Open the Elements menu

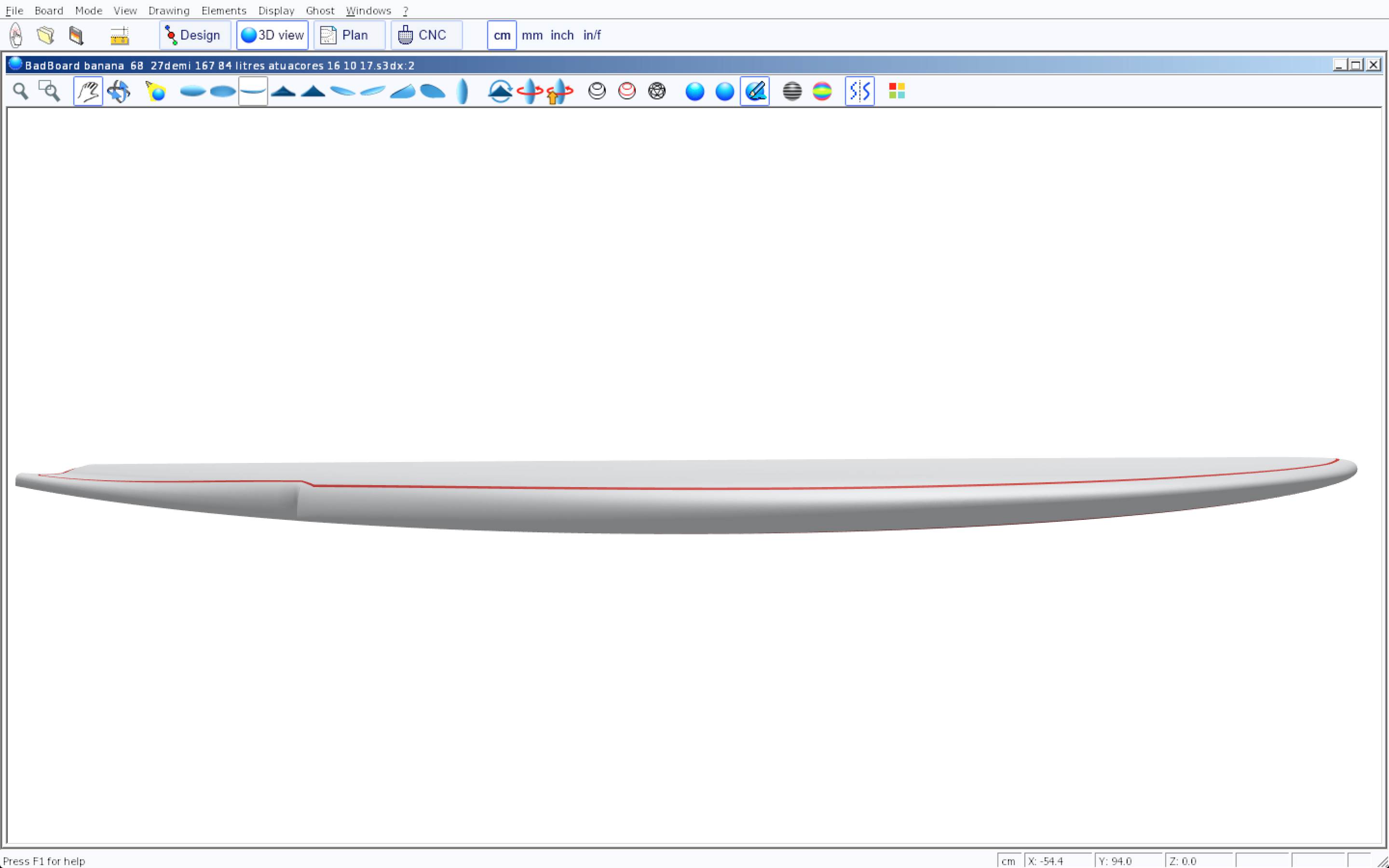tap(223, 10)
